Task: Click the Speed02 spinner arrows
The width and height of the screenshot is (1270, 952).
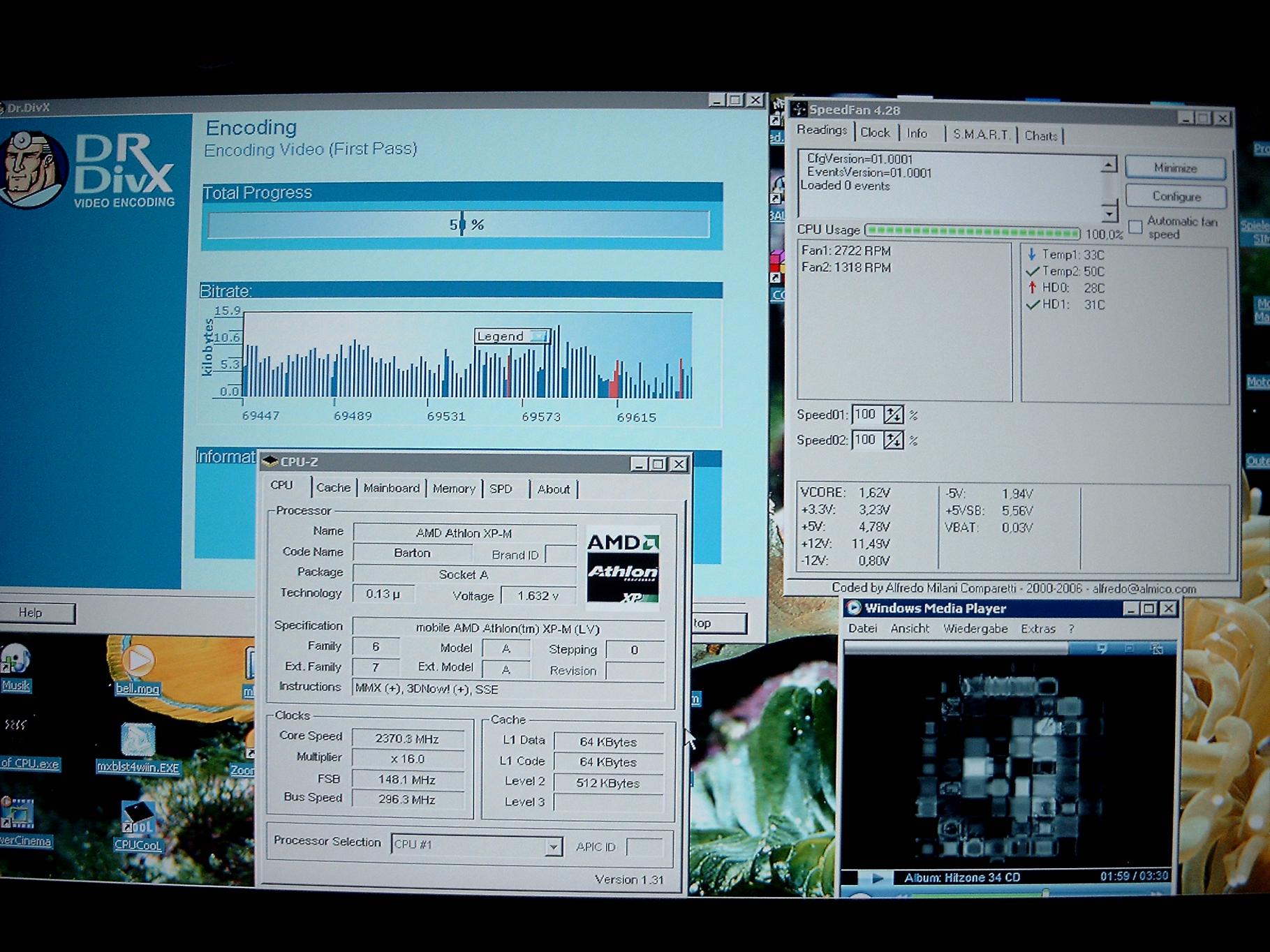Action: coord(893,440)
